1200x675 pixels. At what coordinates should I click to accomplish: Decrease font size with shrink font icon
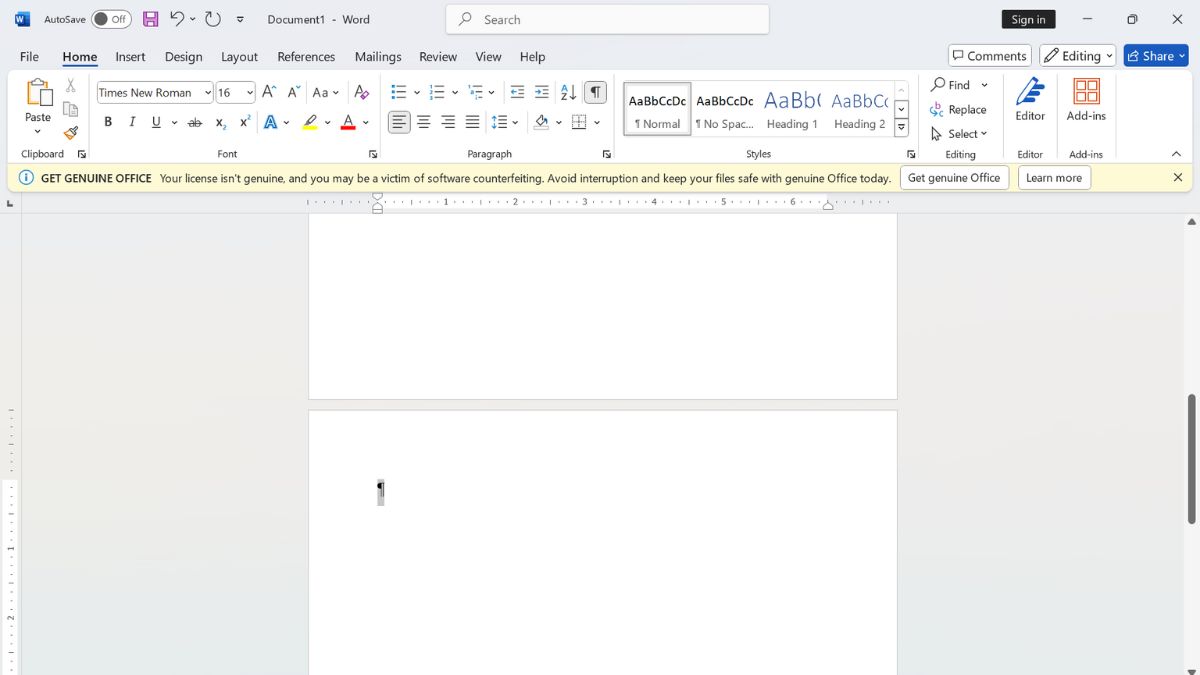tap(293, 92)
